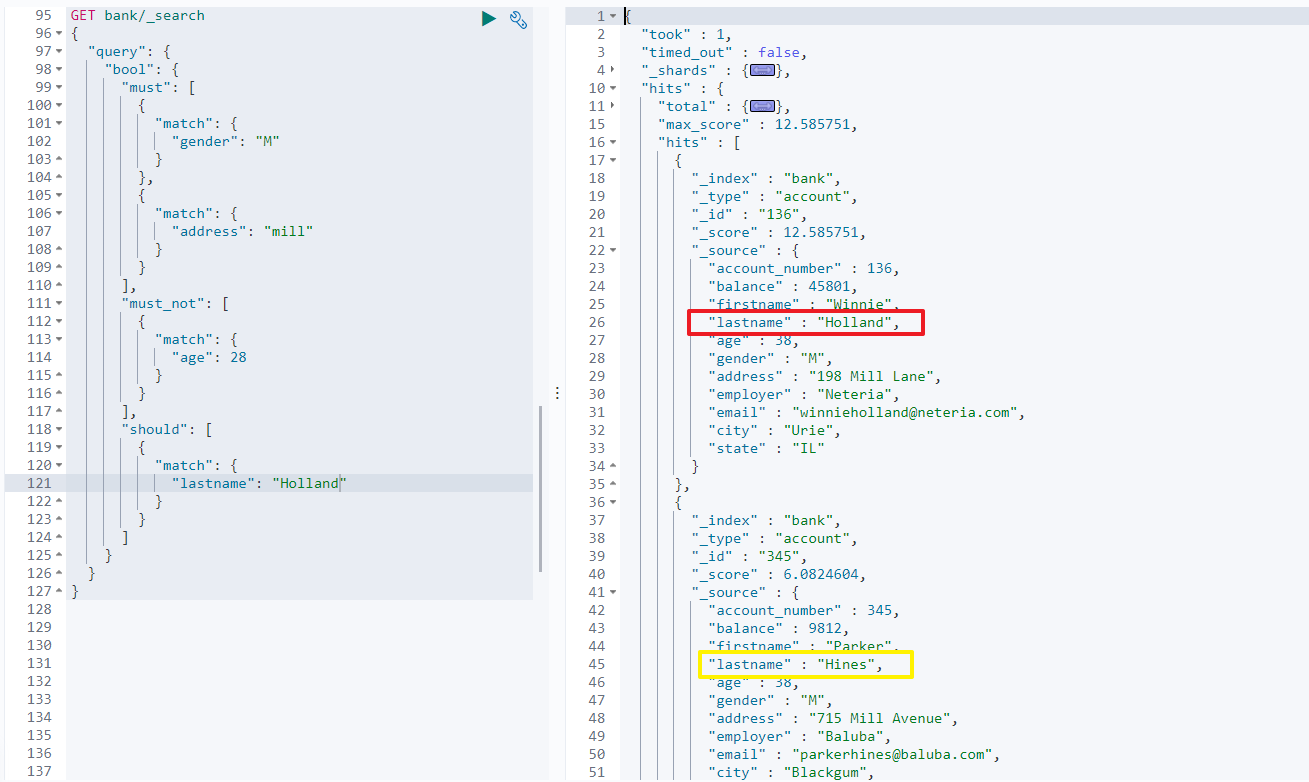
Task: Click the "employer" : "Baluba" line
Action: [799, 737]
